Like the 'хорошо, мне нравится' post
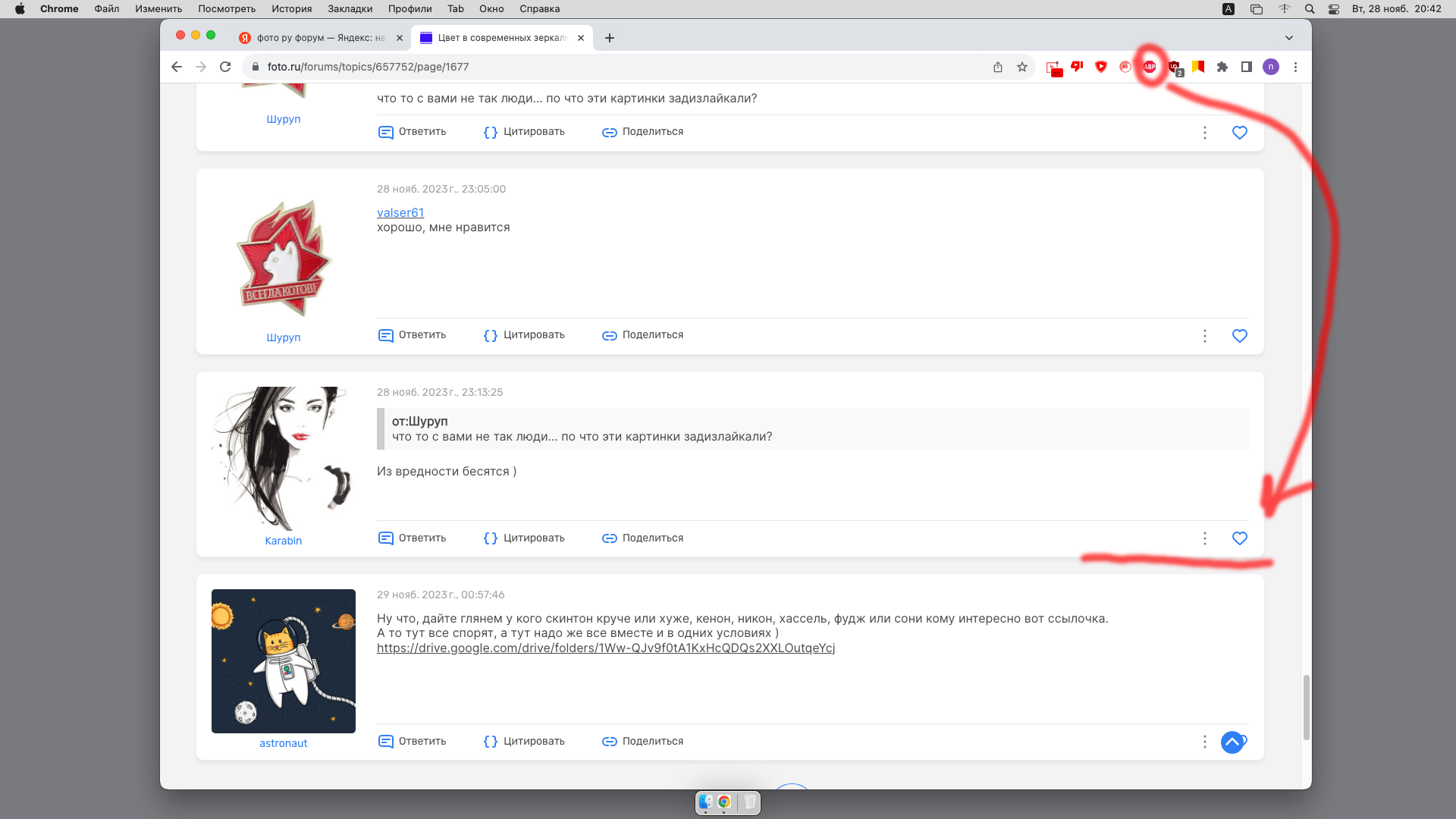This screenshot has width=1456, height=819. coord(1239,335)
